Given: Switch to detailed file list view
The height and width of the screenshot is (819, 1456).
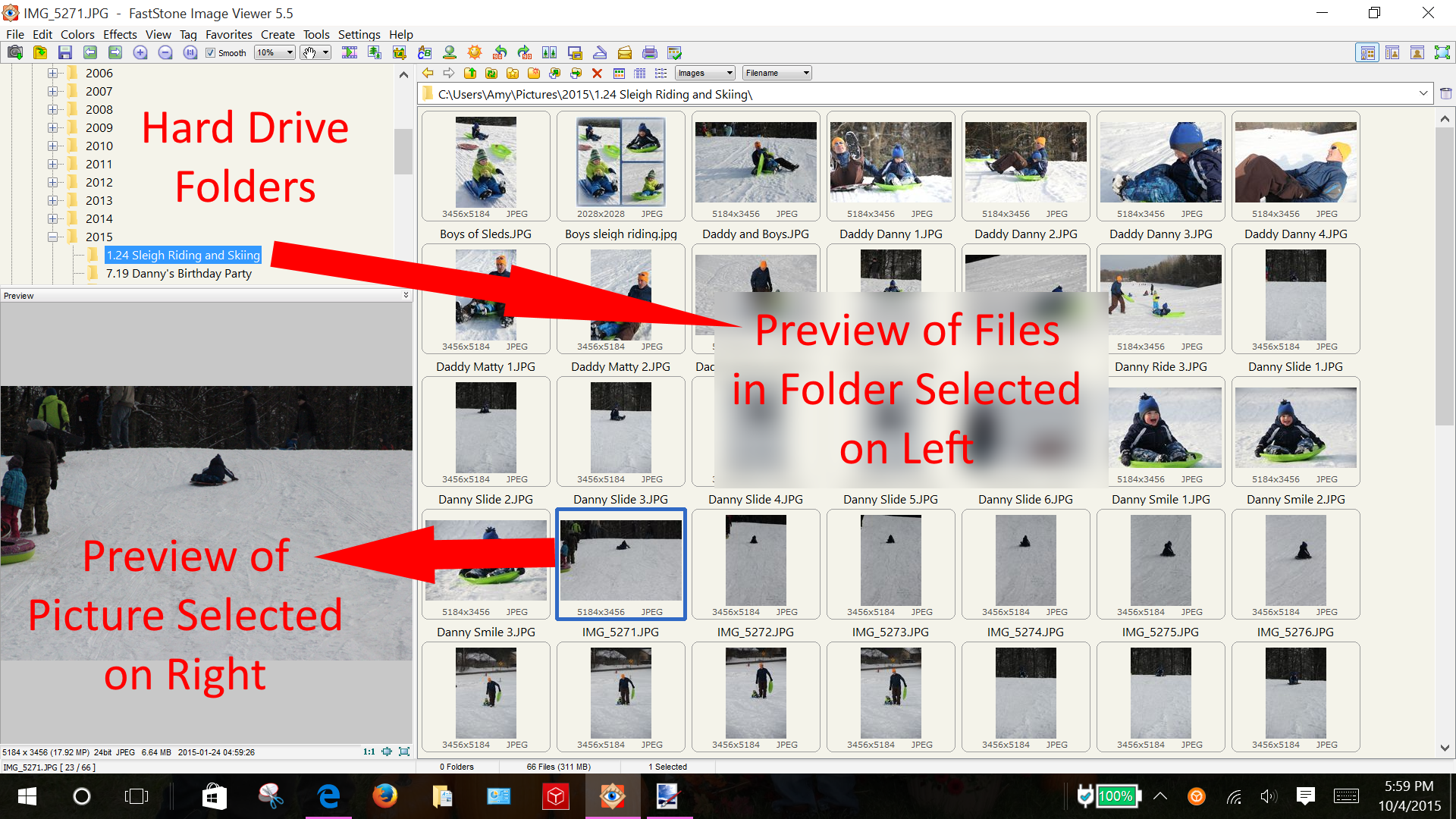Looking at the screenshot, I should (x=641, y=73).
